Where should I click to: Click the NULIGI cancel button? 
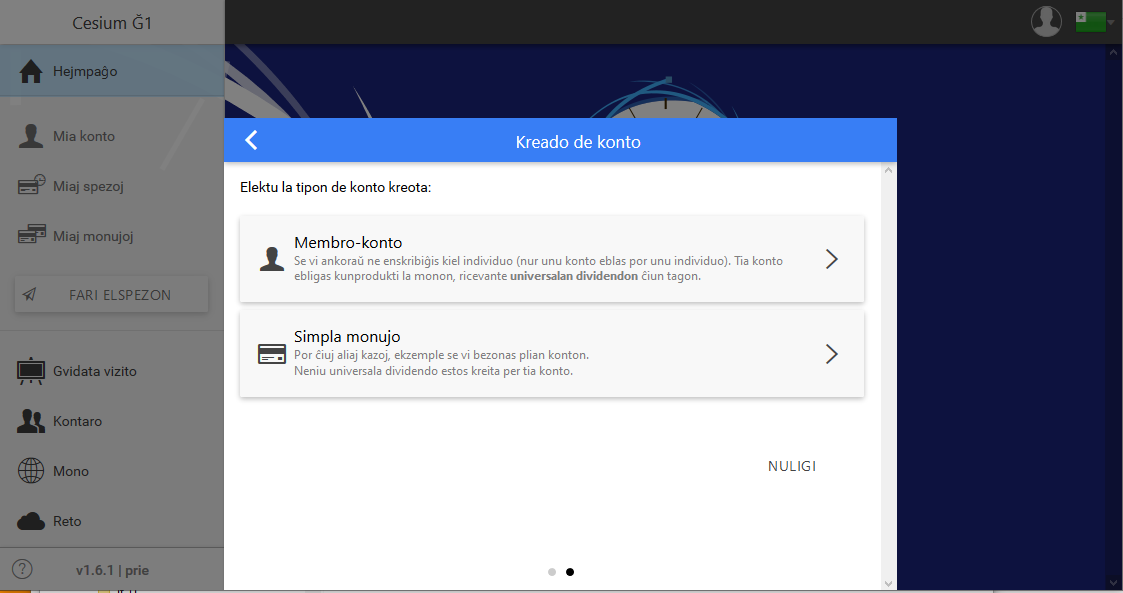coord(792,466)
